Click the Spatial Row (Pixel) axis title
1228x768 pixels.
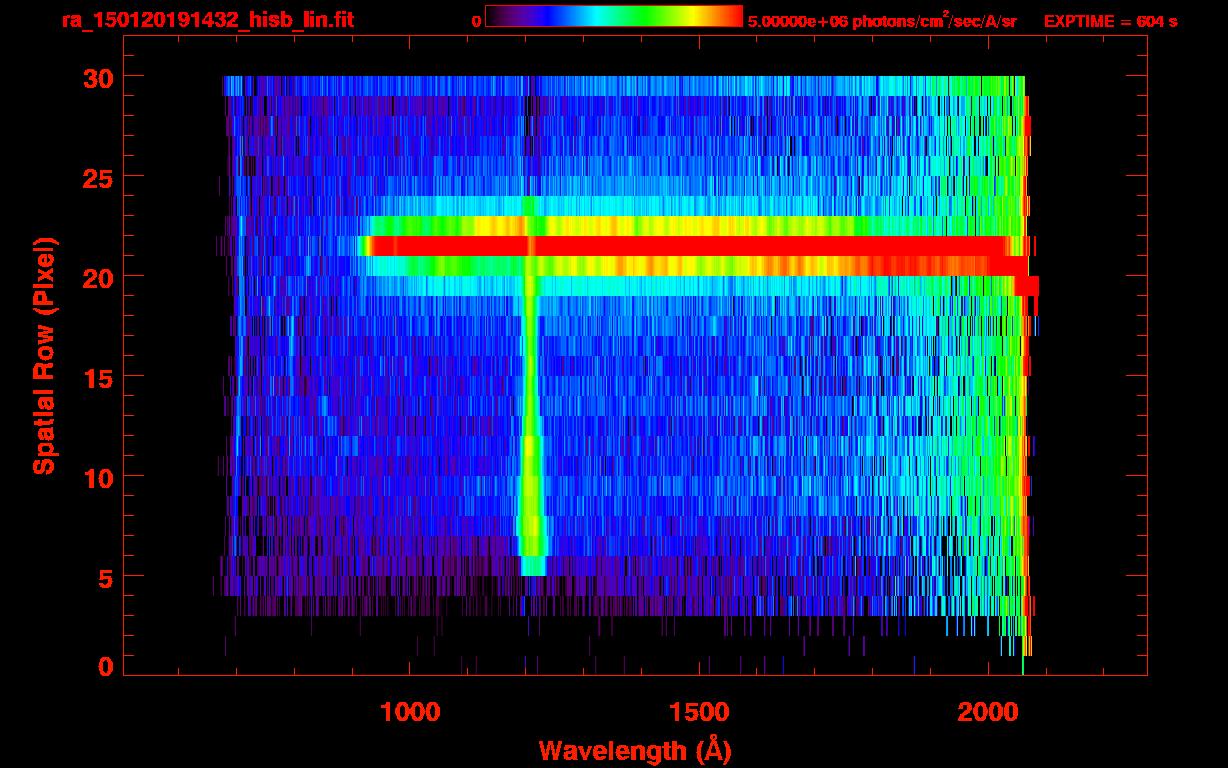coord(43,355)
